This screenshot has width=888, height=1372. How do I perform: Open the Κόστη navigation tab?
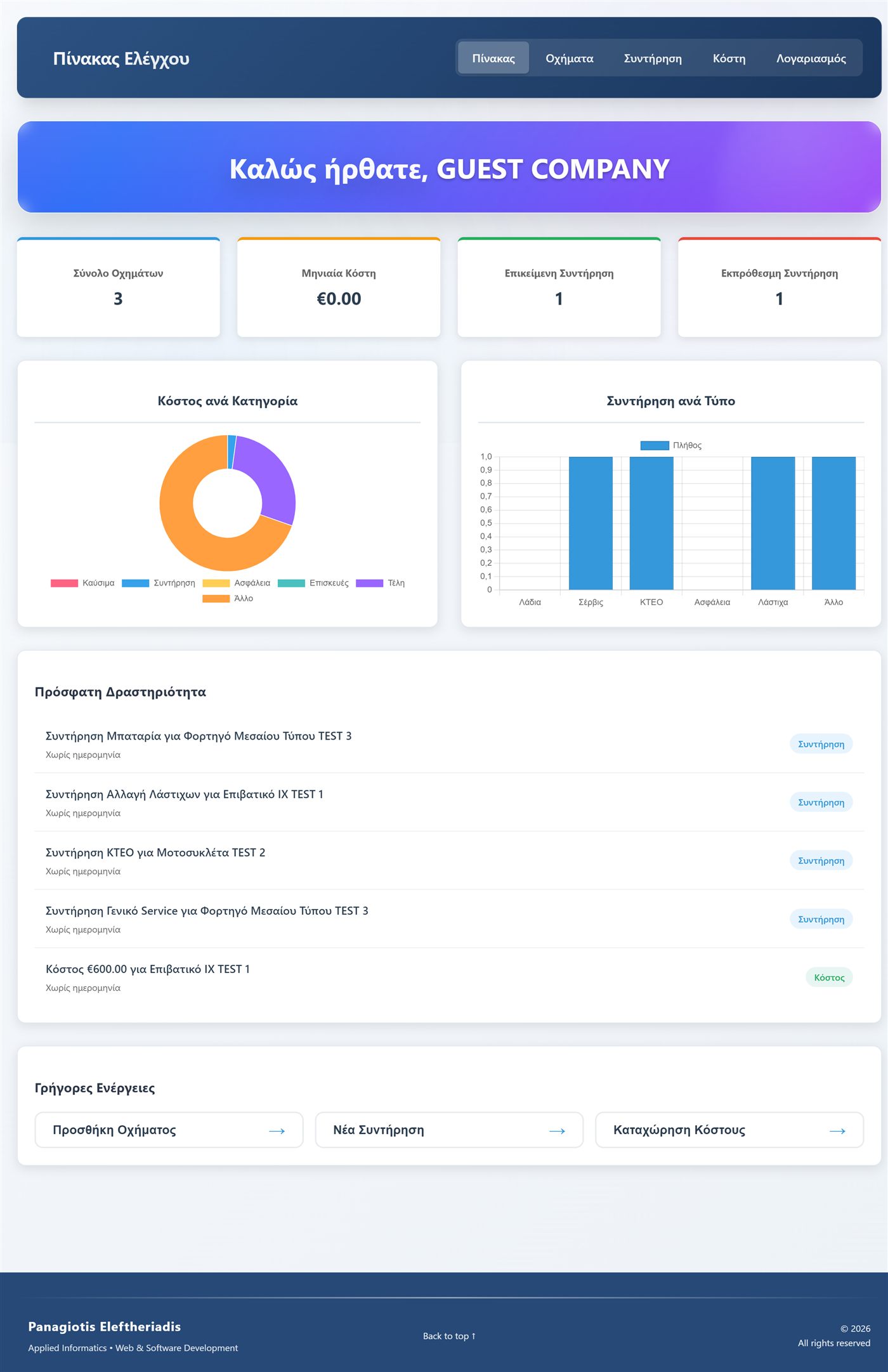(x=729, y=58)
